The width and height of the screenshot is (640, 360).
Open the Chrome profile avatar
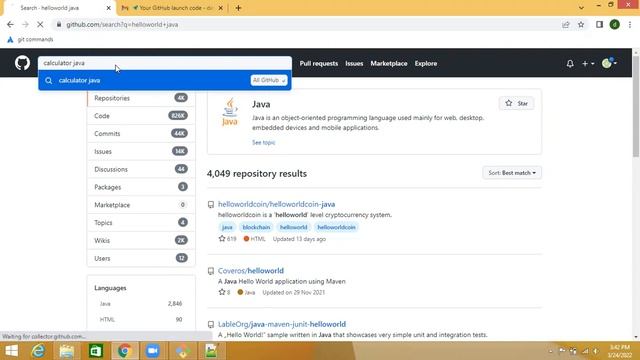pos(615,24)
